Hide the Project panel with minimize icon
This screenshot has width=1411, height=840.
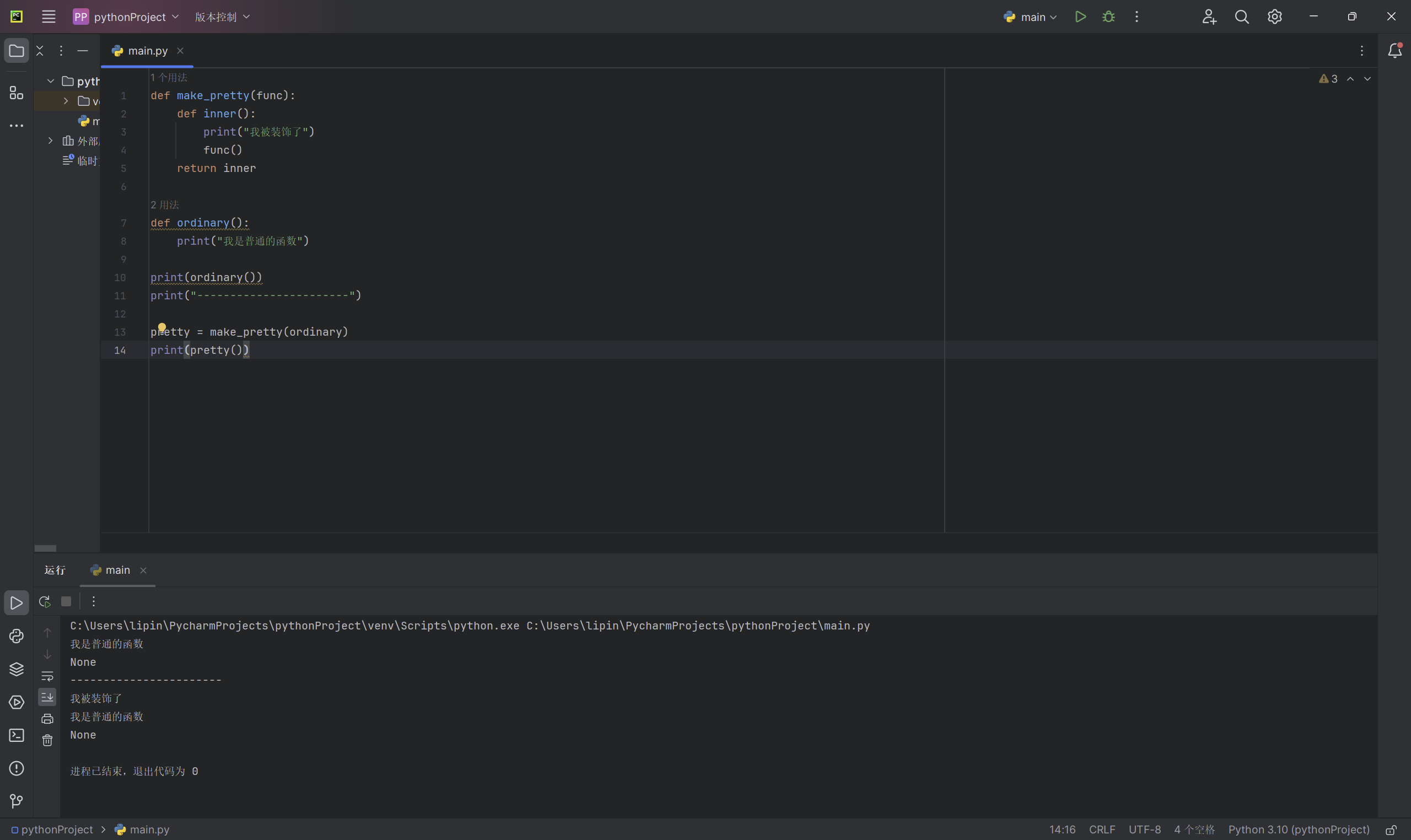click(83, 50)
